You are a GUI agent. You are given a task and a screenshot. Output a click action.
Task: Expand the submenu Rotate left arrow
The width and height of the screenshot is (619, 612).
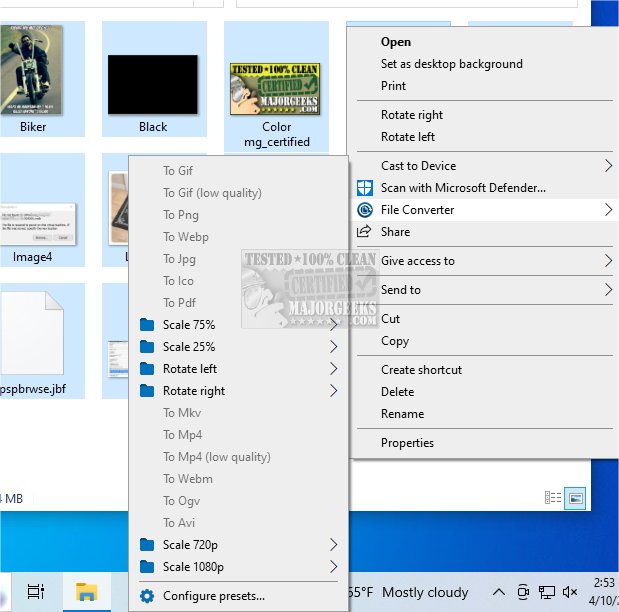(x=334, y=369)
